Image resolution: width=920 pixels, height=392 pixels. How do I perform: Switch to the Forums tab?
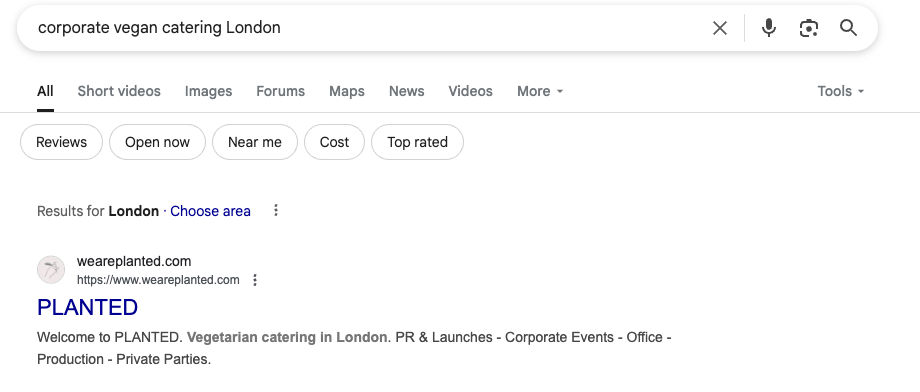click(x=280, y=92)
